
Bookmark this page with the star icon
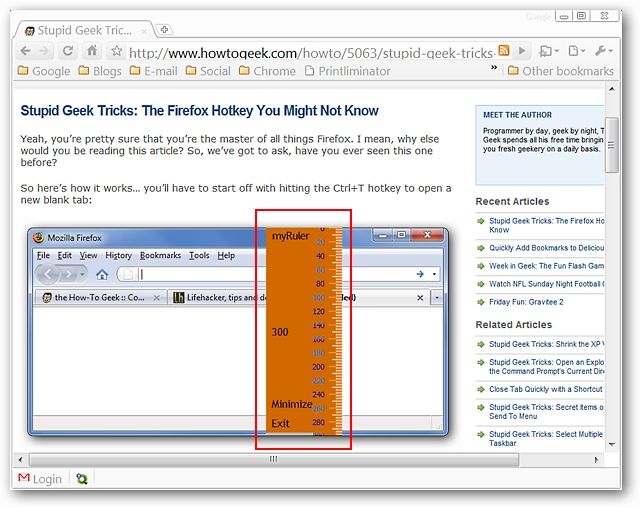click(117, 51)
